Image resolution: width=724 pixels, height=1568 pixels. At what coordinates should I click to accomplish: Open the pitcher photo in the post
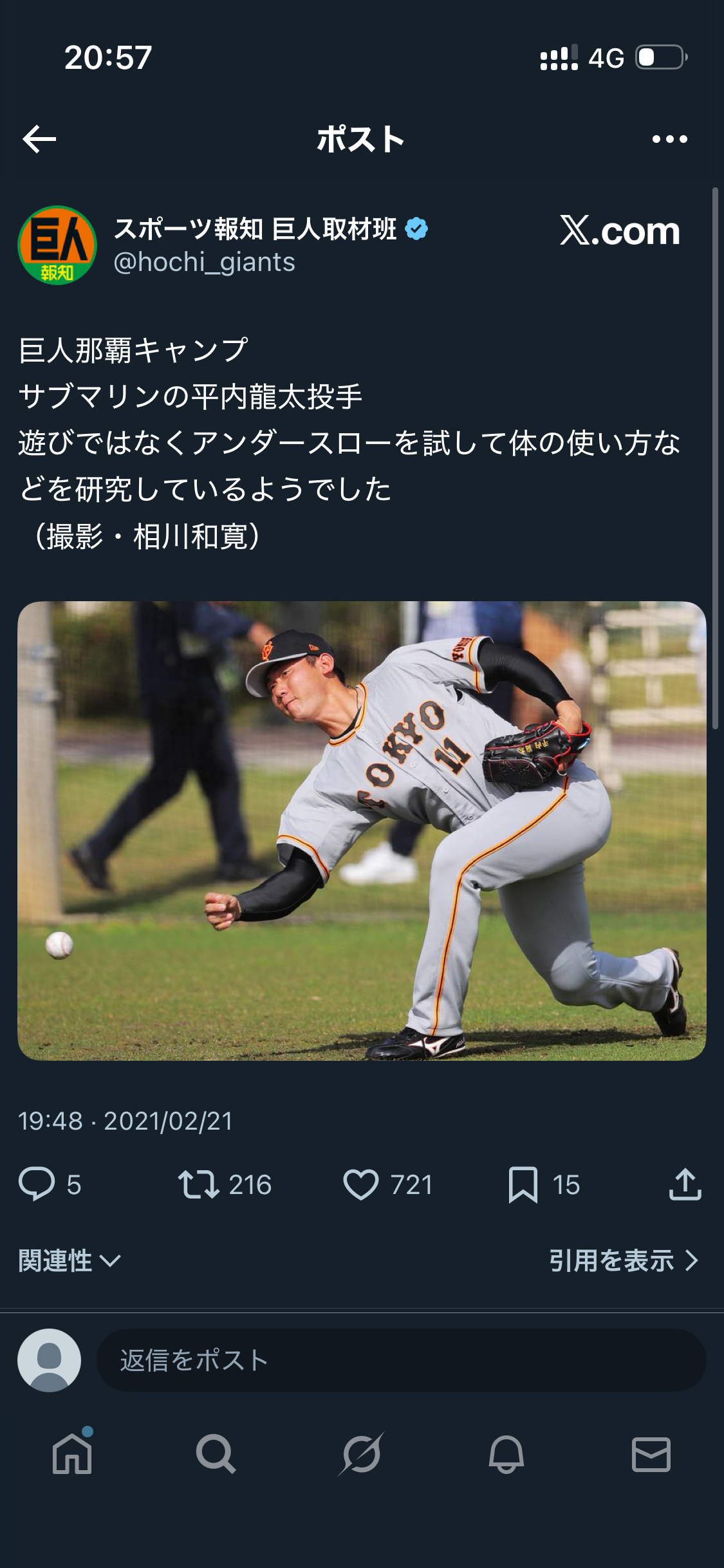coord(362,830)
